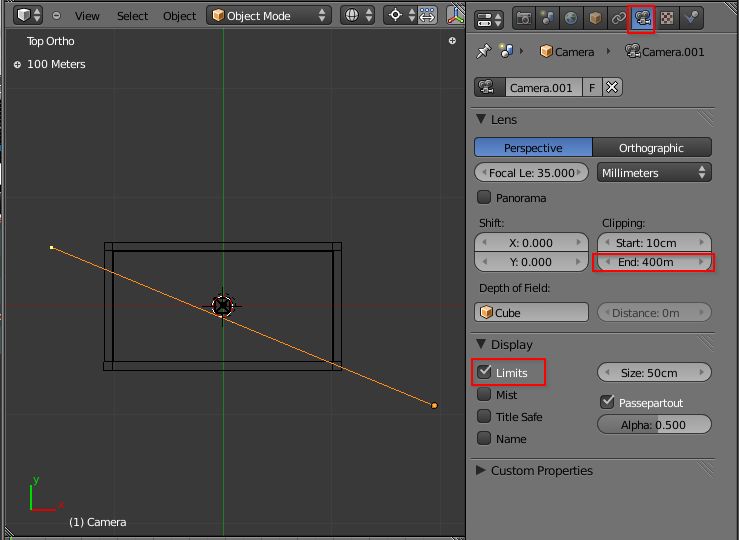Unlink camera data with the X button
Image resolution: width=739 pixels, height=540 pixels.
[612, 87]
